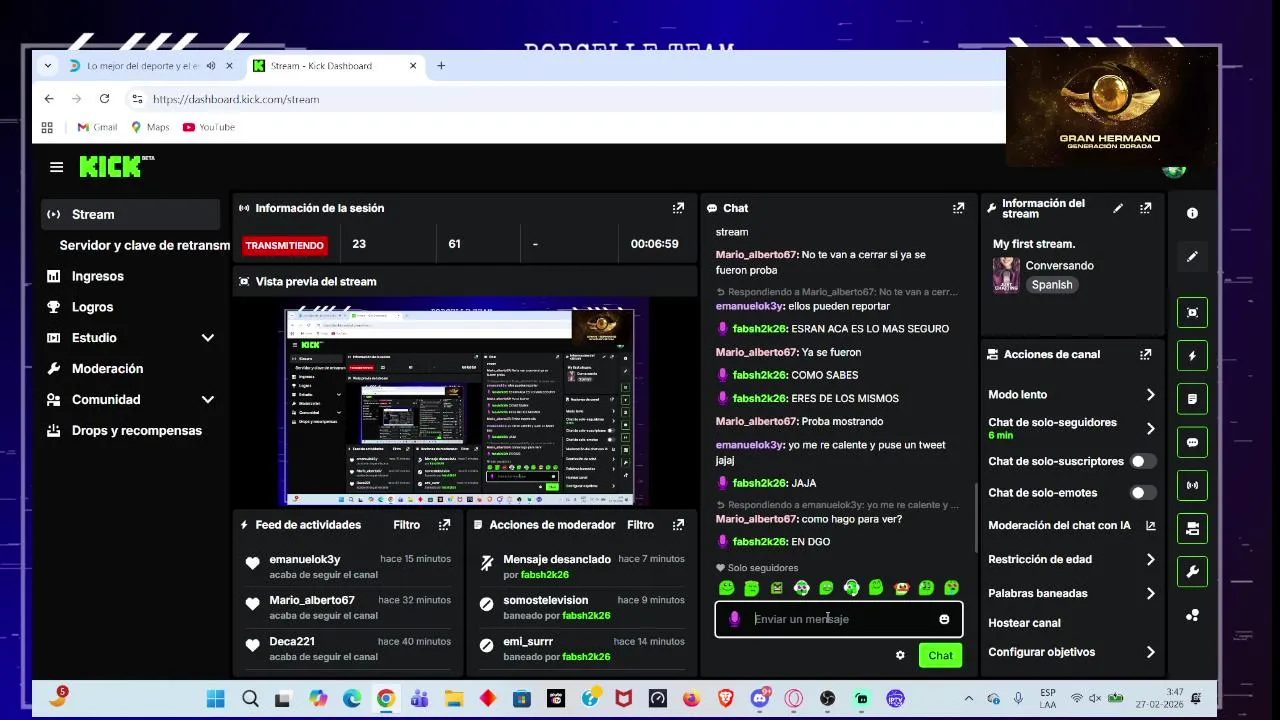
Task: Click the server icon in right toolbar
Action: click(x=1192, y=528)
